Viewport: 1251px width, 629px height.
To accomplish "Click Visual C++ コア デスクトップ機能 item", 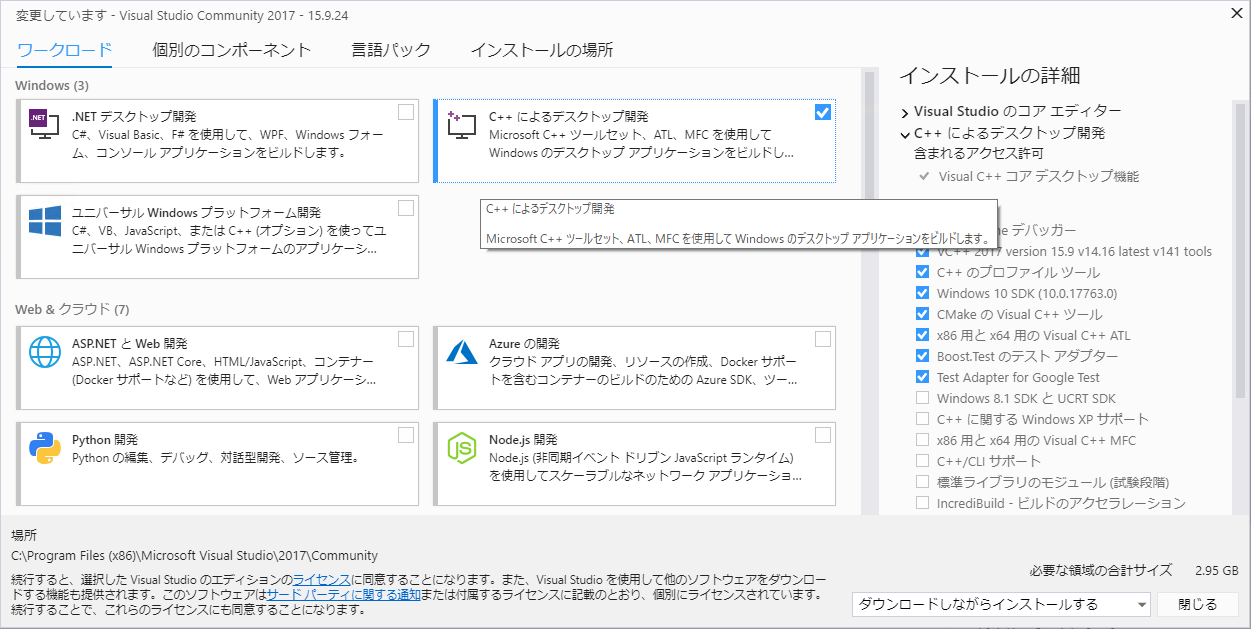I will point(1039,176).
